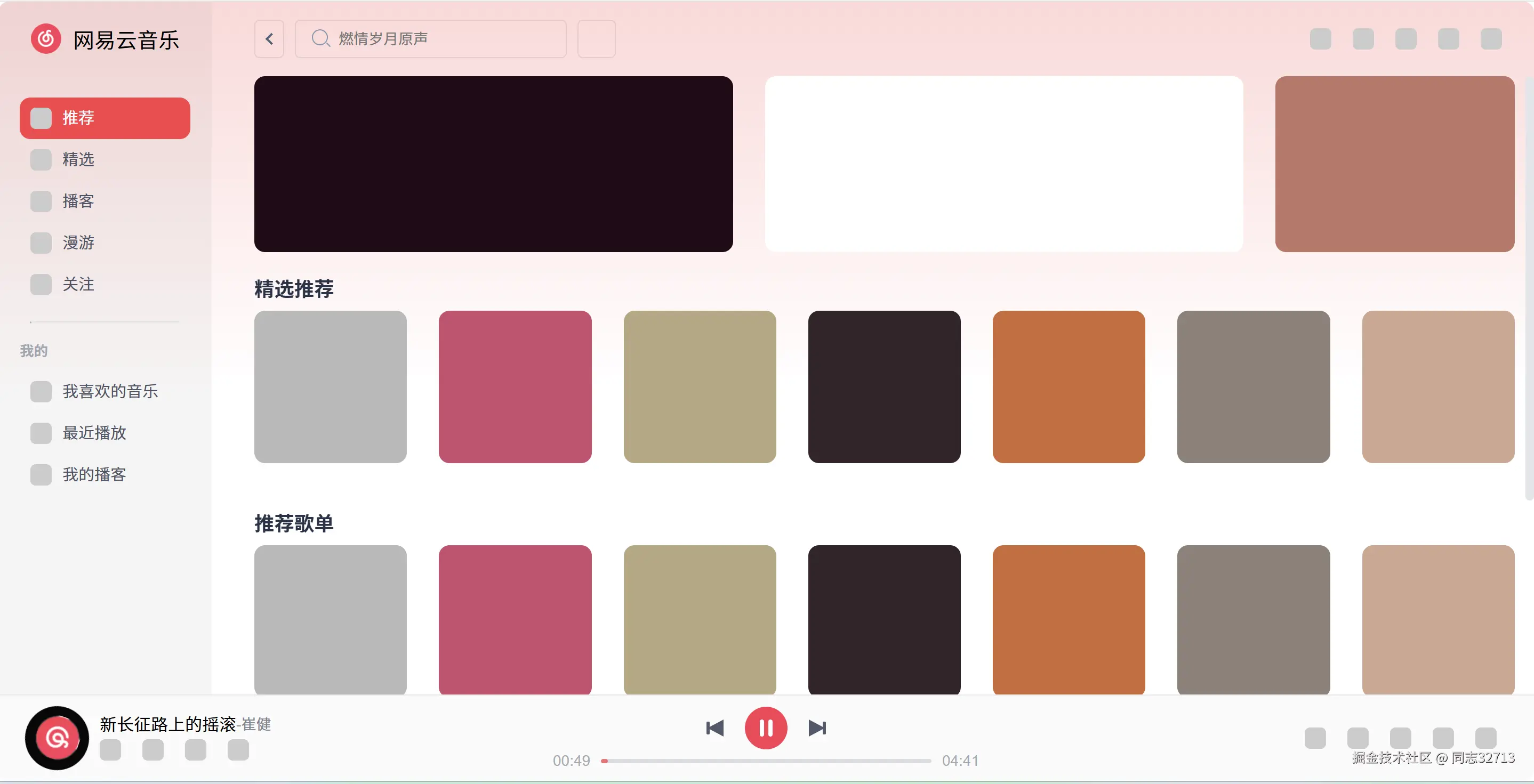This screenshot has width=1534, height=784.
Task: Open 最近播放 list
Action: coord(94,433)
